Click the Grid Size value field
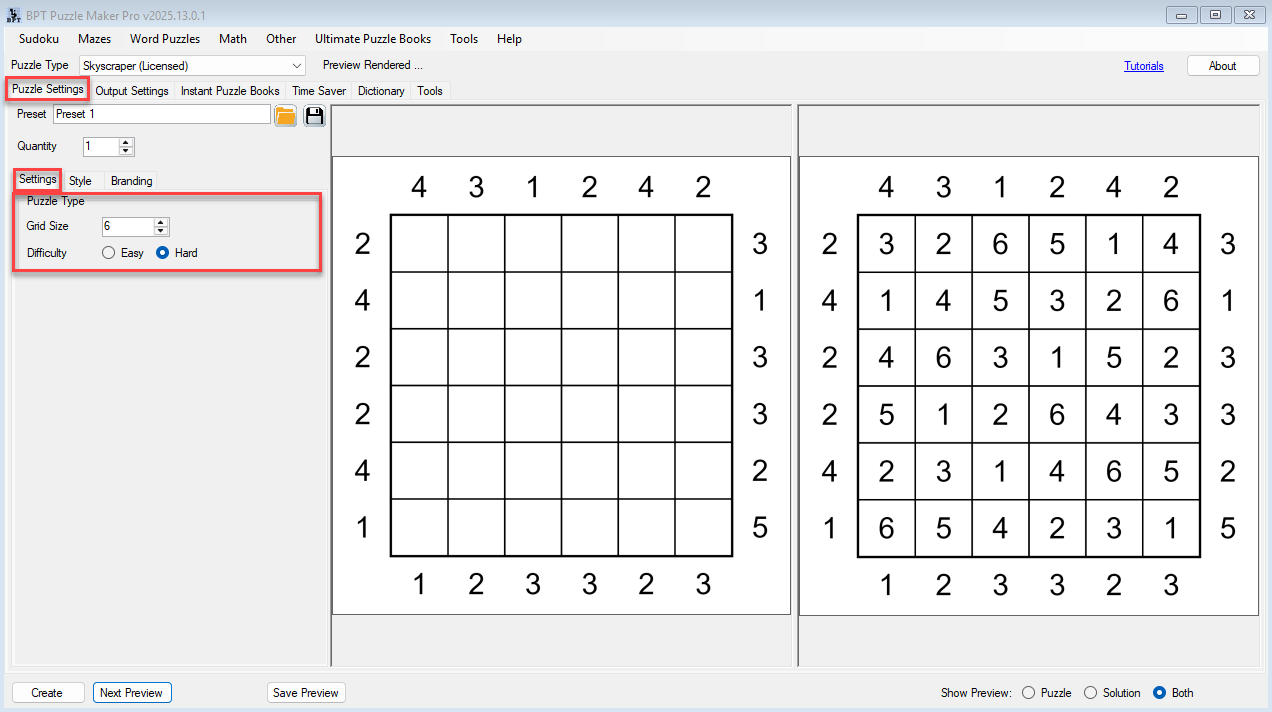This screenshot has width=1272, height=712. click(128, 227)
